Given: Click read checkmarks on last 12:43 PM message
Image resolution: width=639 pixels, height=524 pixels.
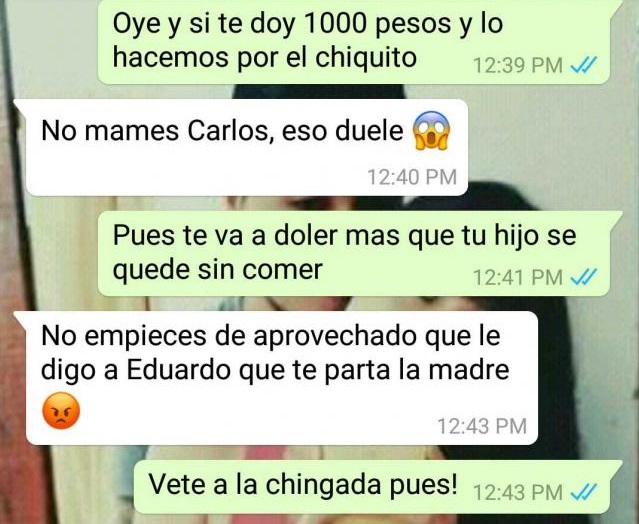Looking at the screenshot, I should [583, 492].
